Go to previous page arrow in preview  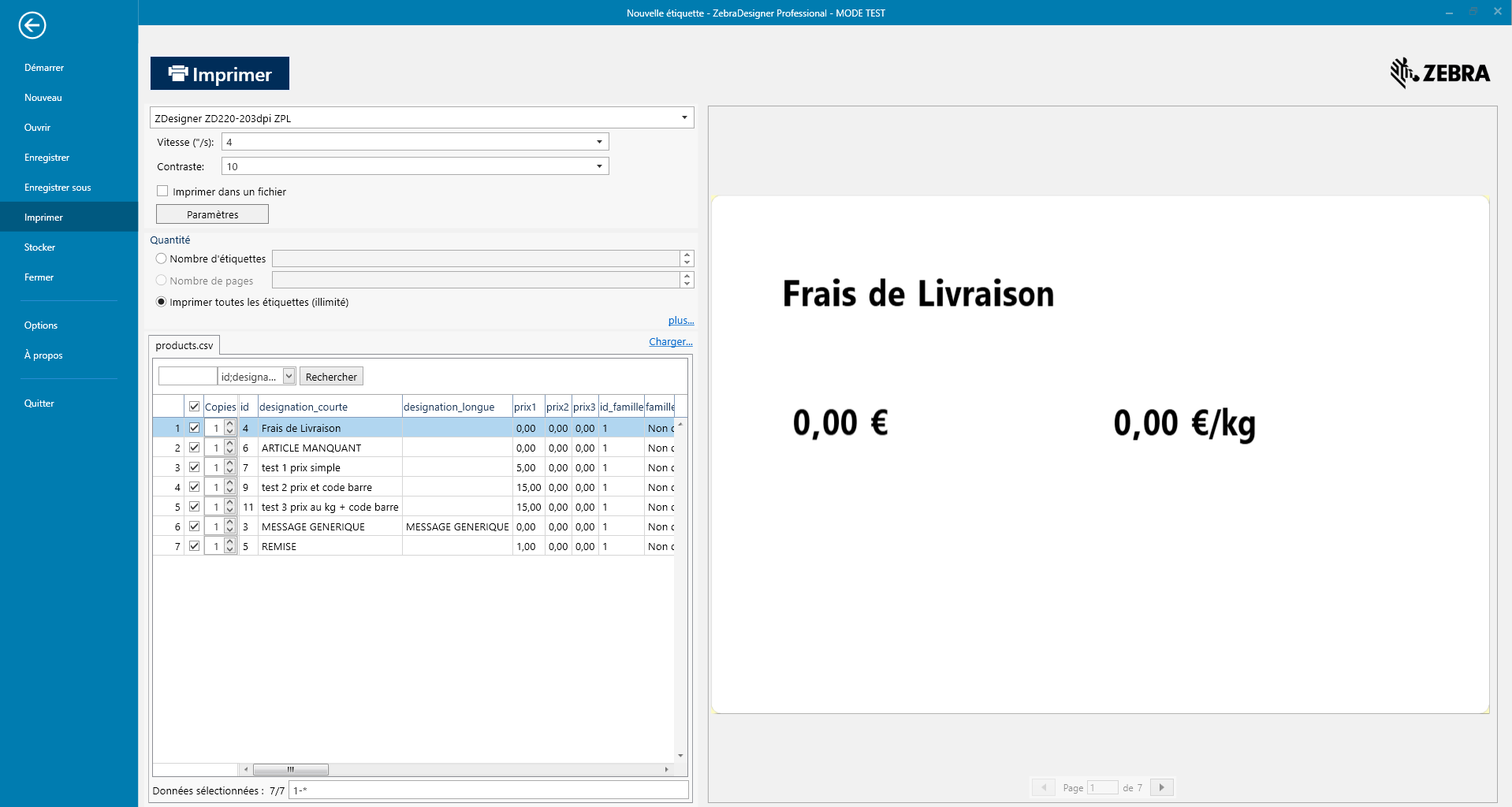[1043, 787]
